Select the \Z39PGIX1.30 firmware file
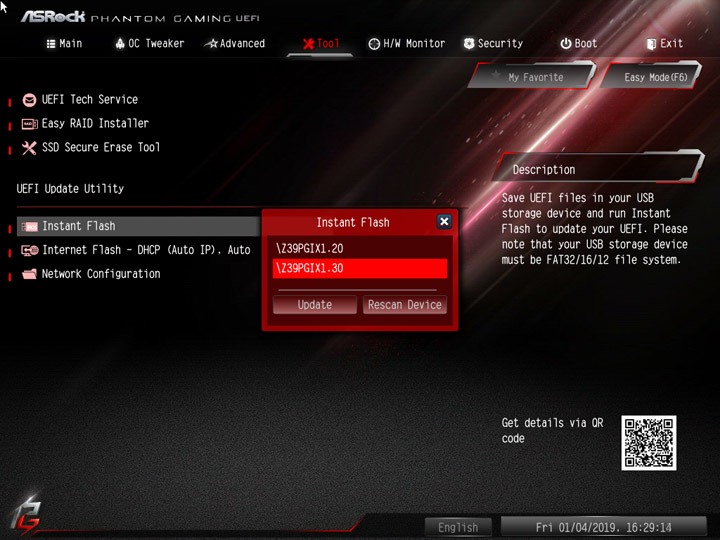This screenshot has height=540, width=720. coord(360,269)
